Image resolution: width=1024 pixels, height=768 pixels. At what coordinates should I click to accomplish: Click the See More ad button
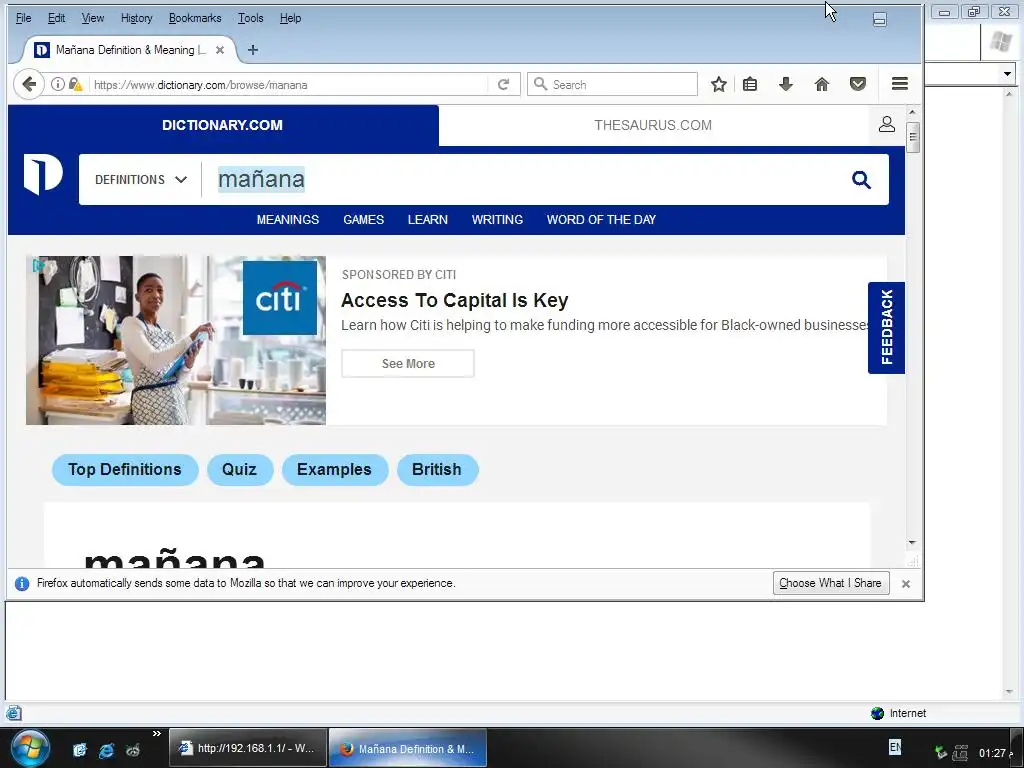408,364
